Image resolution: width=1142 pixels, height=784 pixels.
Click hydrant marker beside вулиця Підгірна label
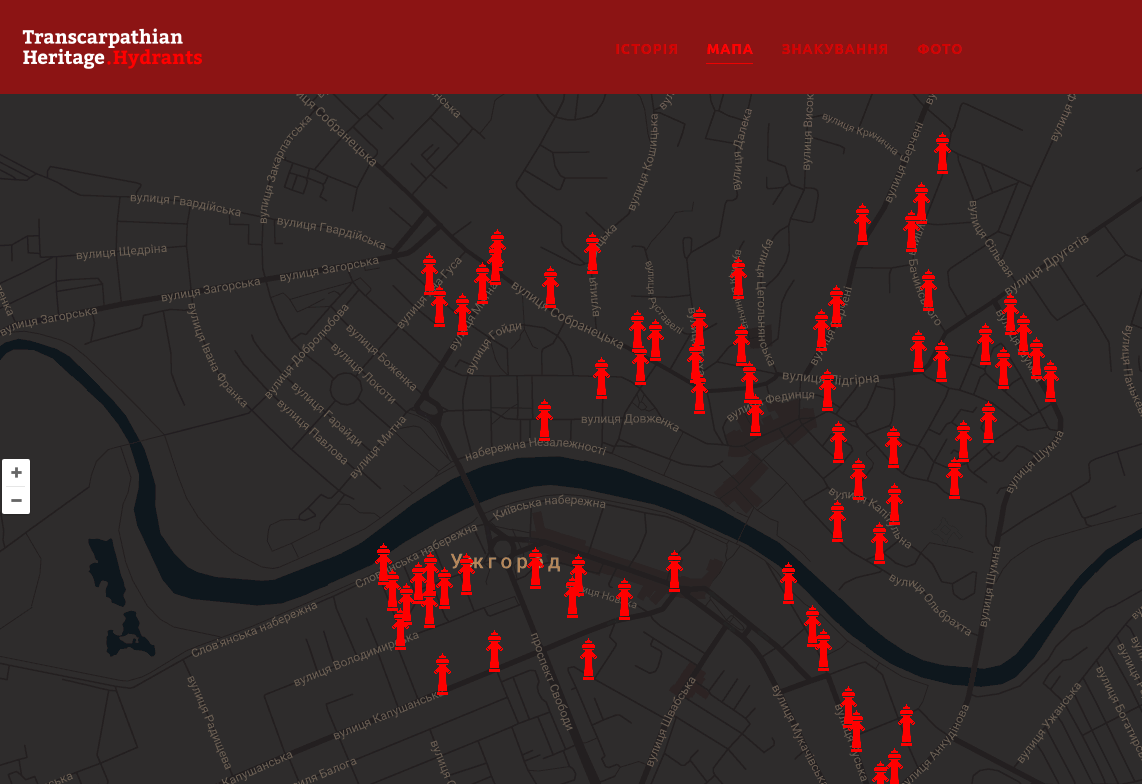827,391
